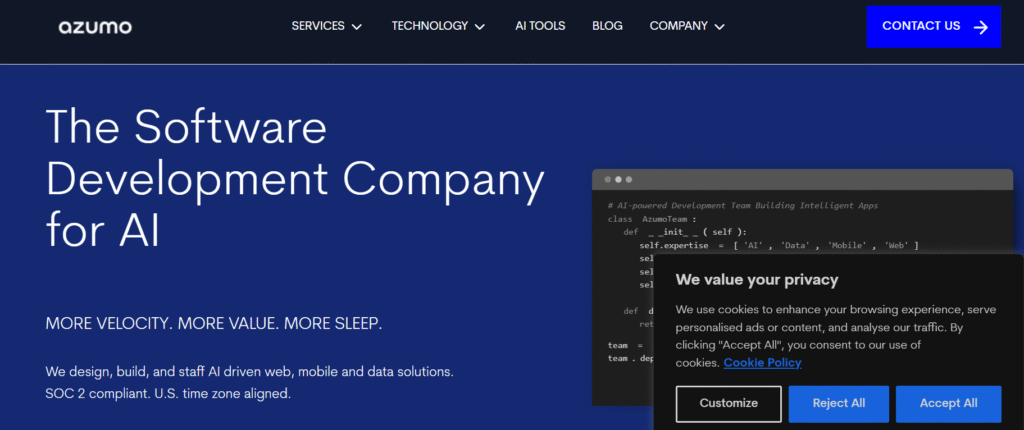Screen dimensions: 1024x430
Task: Click the arrow icon in CONTACT US
Action: pyautogui.click(x=980, y=27)
